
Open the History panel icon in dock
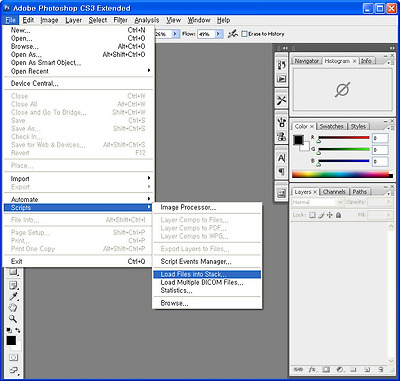[282, 65]
